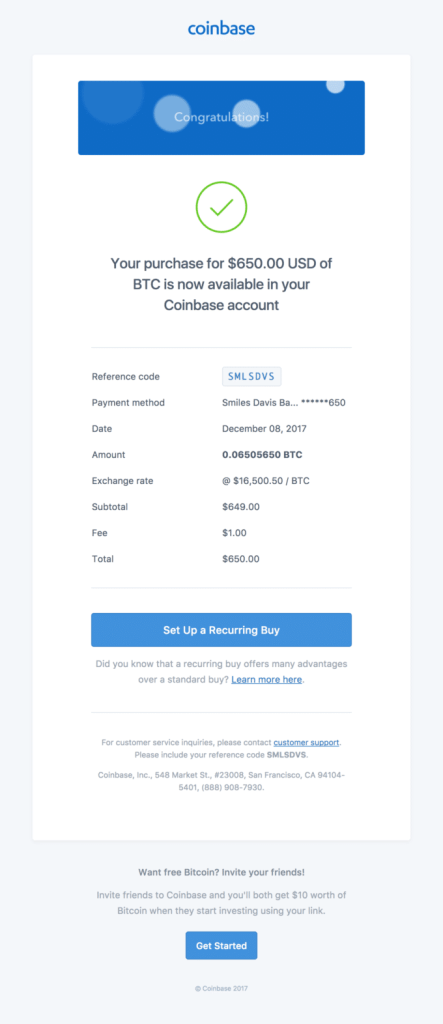The image size is (443, 1024).
Task: Click the green checkmark circle icon
Action: tap(222, 207)
